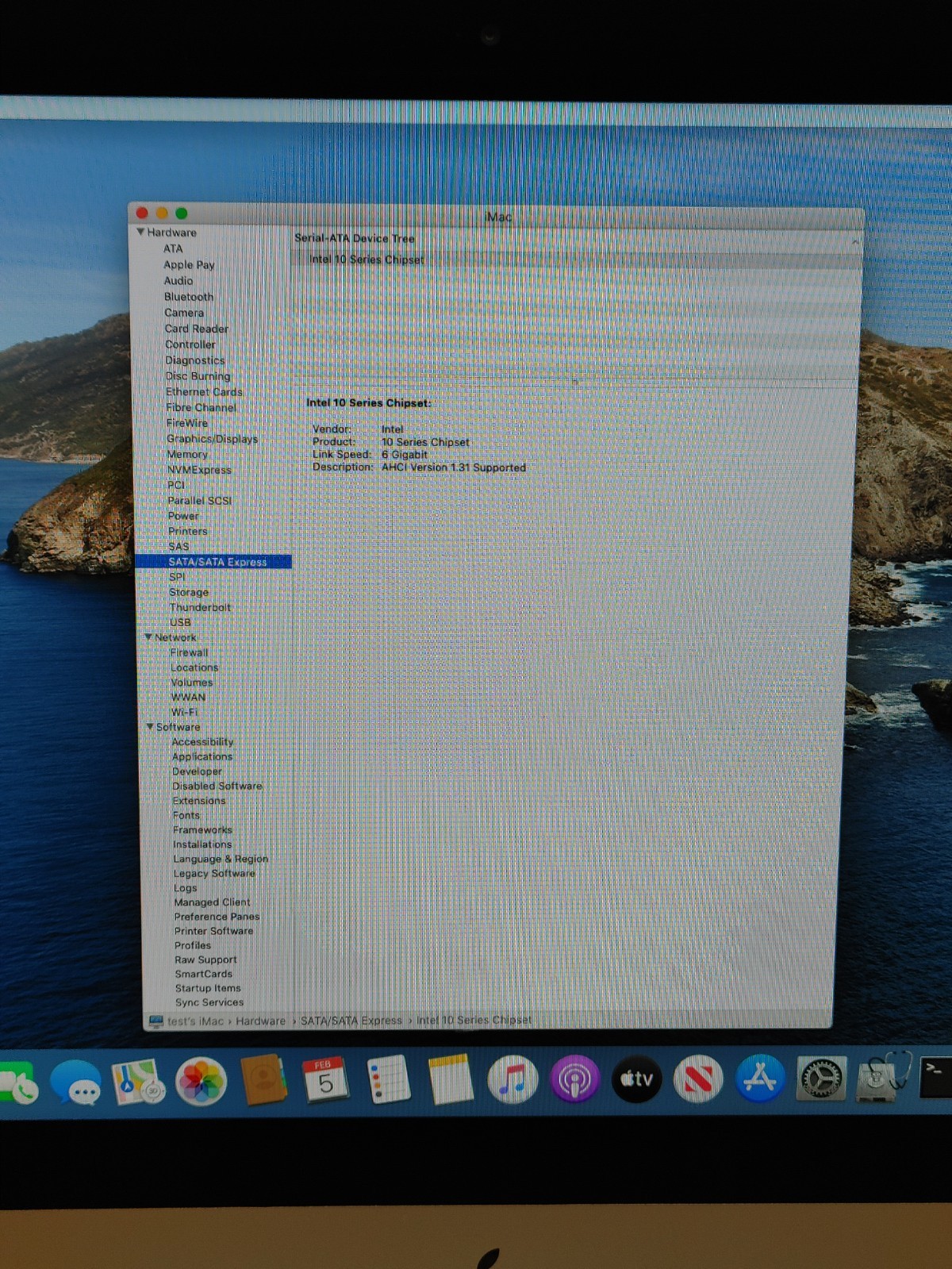The image size is (952, 1269).
Task: Open the News app icon
Action: (698, 1079)
